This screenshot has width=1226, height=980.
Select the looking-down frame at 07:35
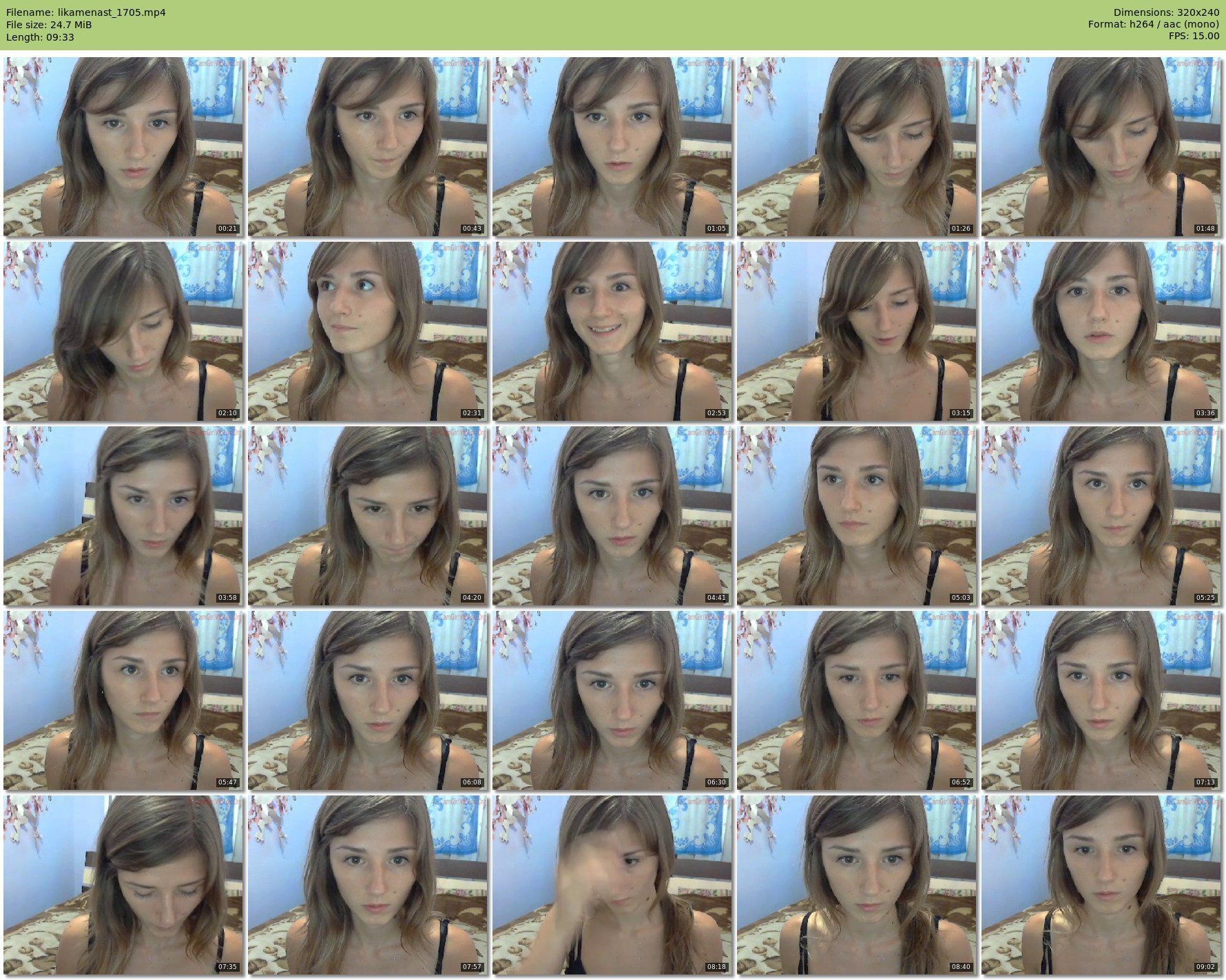(x=123, y=885)
